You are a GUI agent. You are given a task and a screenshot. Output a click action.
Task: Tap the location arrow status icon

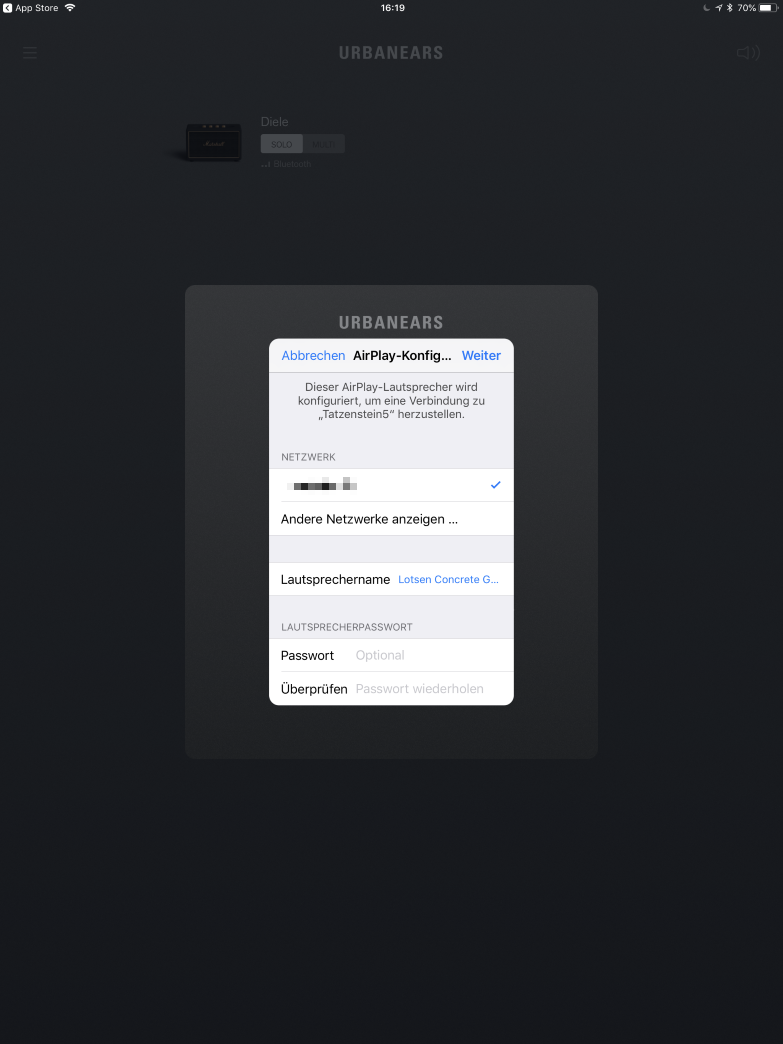718,8
